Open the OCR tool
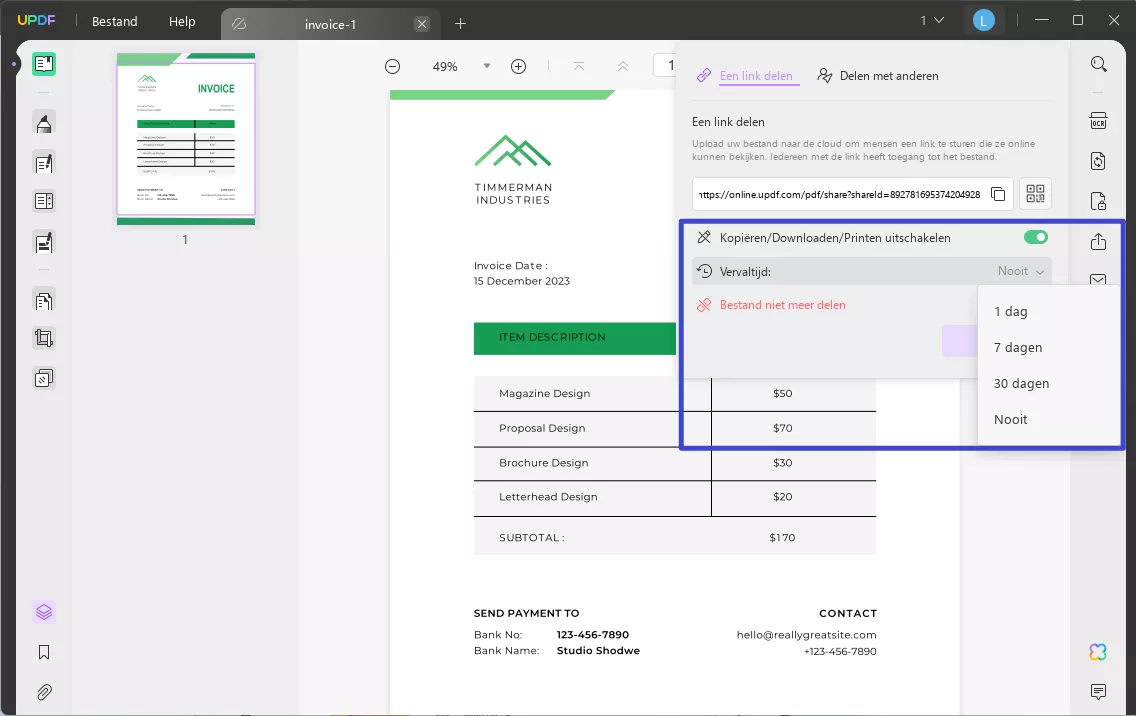The width and height of the screenshot is (1136, 716). coord(1098,120)
